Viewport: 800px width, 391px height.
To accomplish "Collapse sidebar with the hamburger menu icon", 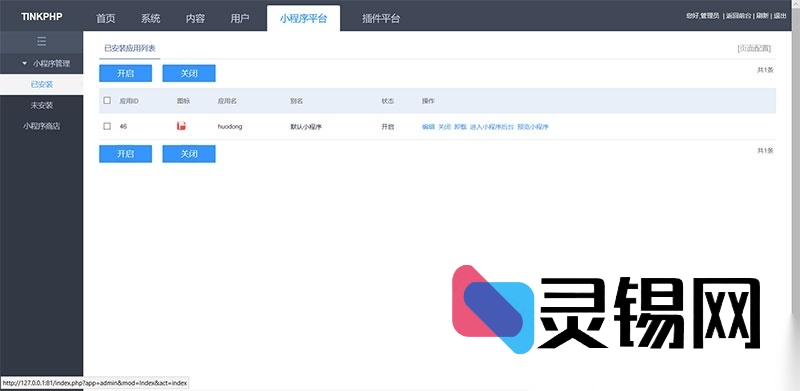I will click(x=41, y=42).
